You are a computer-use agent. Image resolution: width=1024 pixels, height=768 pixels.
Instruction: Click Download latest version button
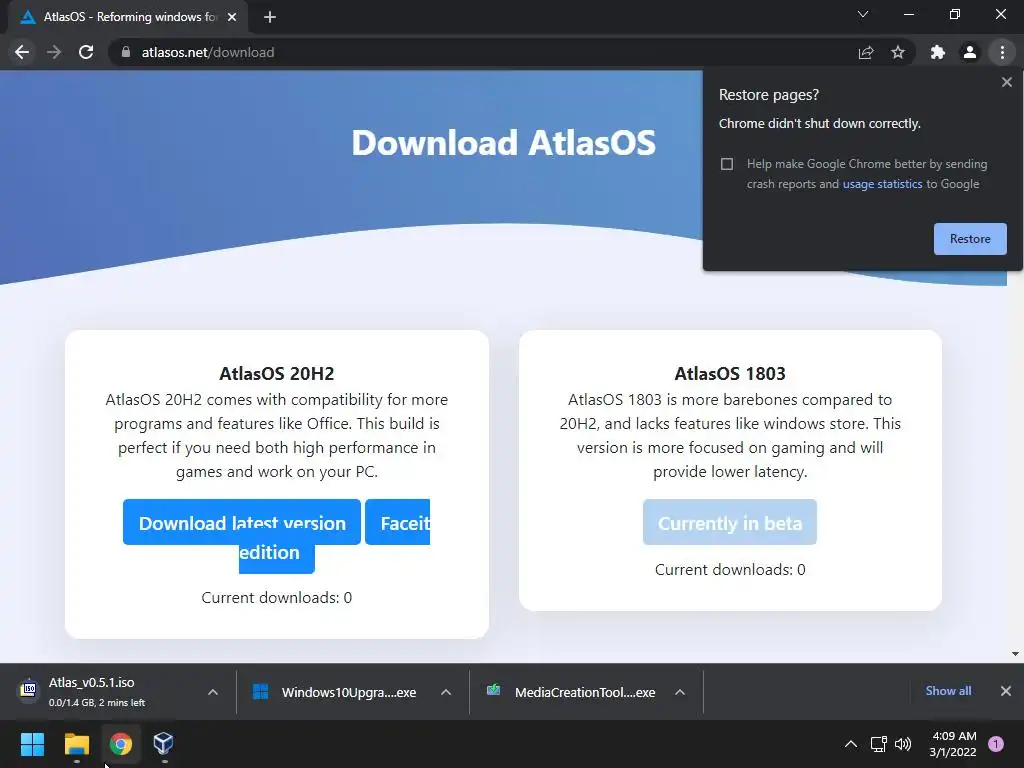[x=242, y=522]
